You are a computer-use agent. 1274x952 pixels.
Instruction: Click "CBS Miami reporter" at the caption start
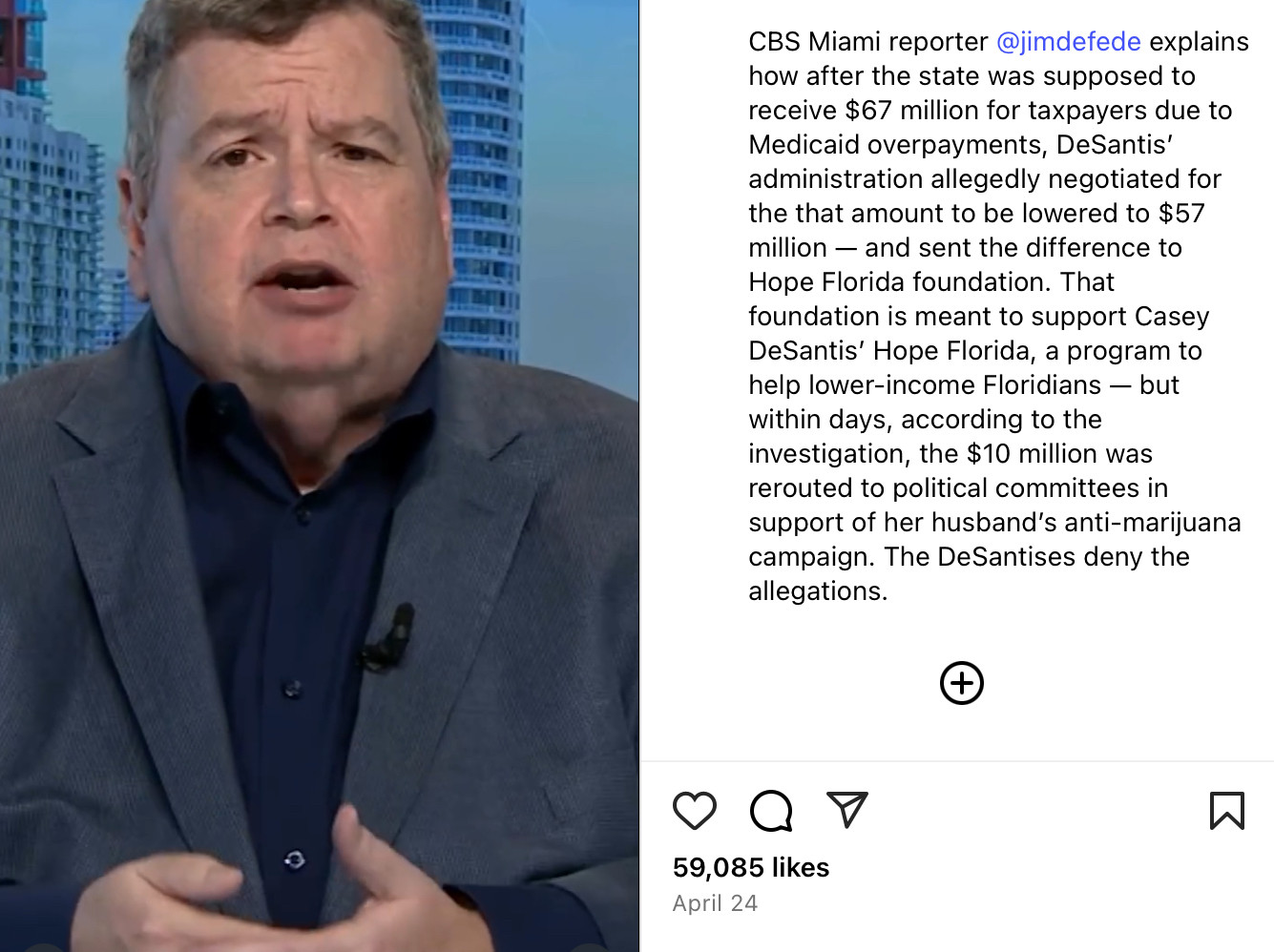pos(867,42)
